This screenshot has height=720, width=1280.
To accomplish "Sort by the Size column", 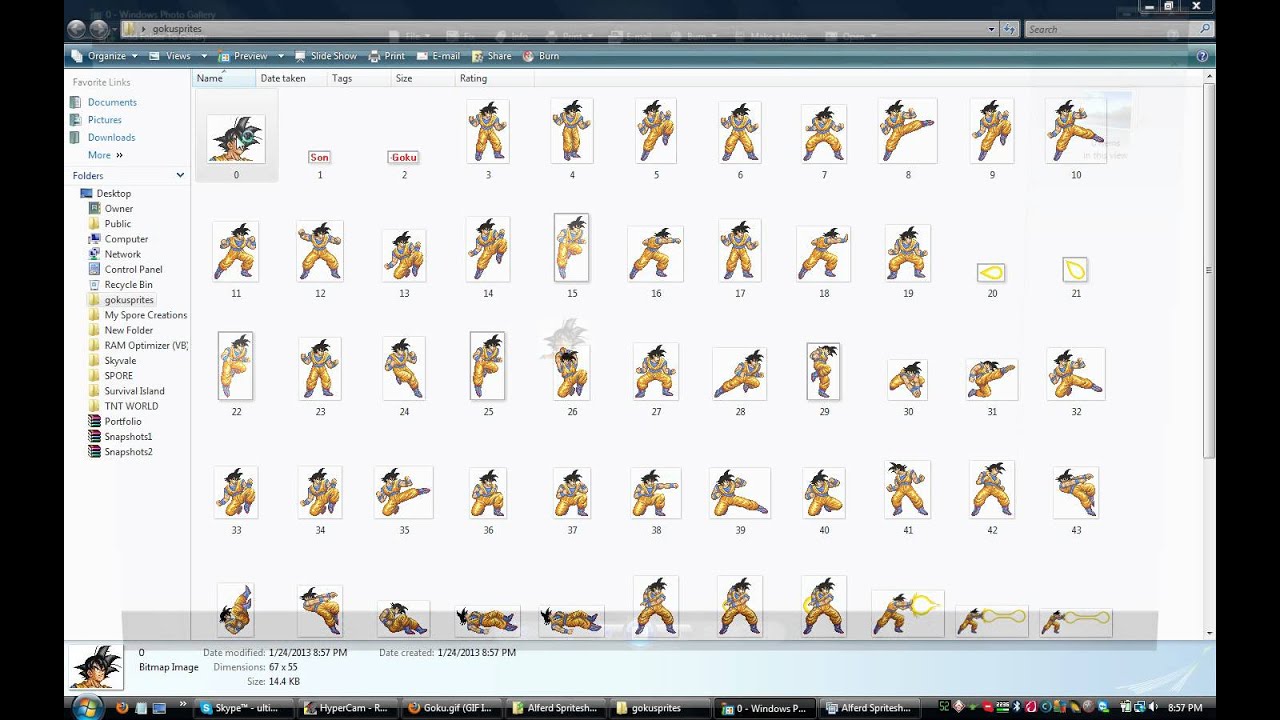I will 422,78.
